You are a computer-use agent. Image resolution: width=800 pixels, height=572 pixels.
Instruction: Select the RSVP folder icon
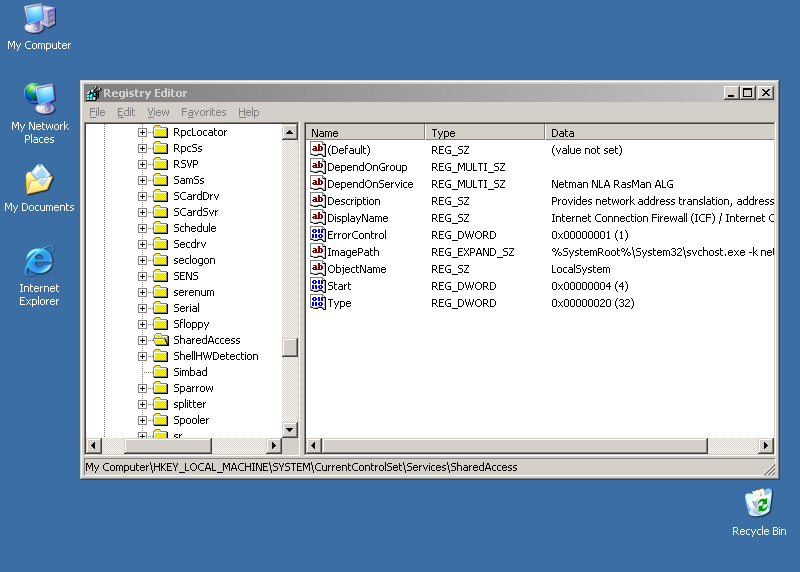161,164
